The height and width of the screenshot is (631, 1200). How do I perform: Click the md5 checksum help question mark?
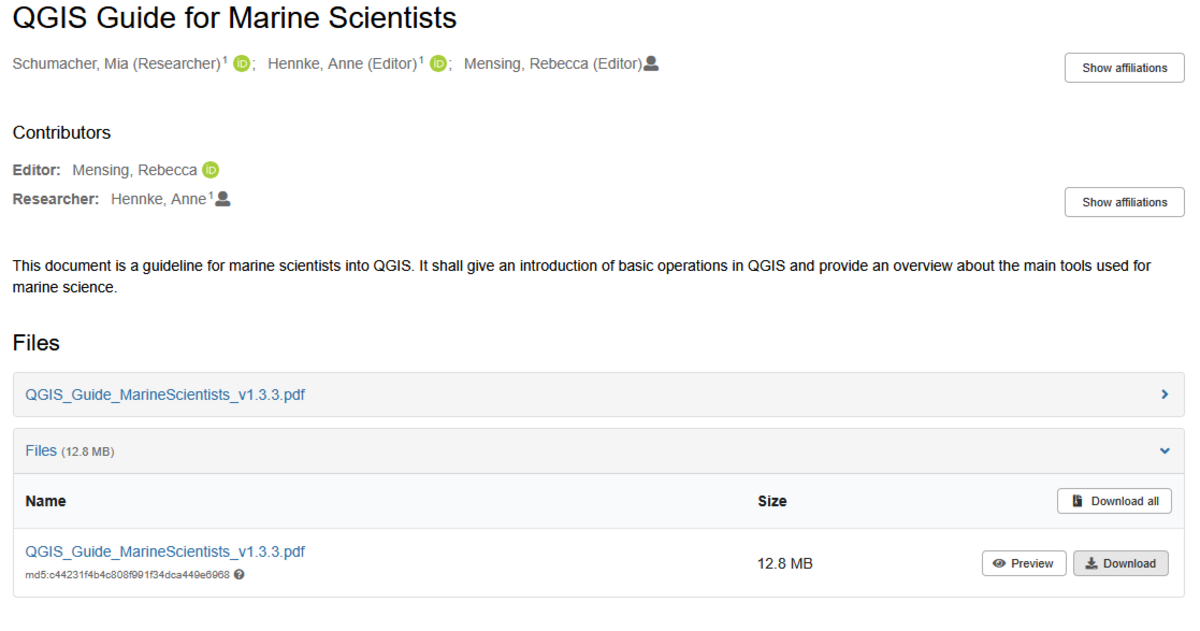[x=239, y=575]
